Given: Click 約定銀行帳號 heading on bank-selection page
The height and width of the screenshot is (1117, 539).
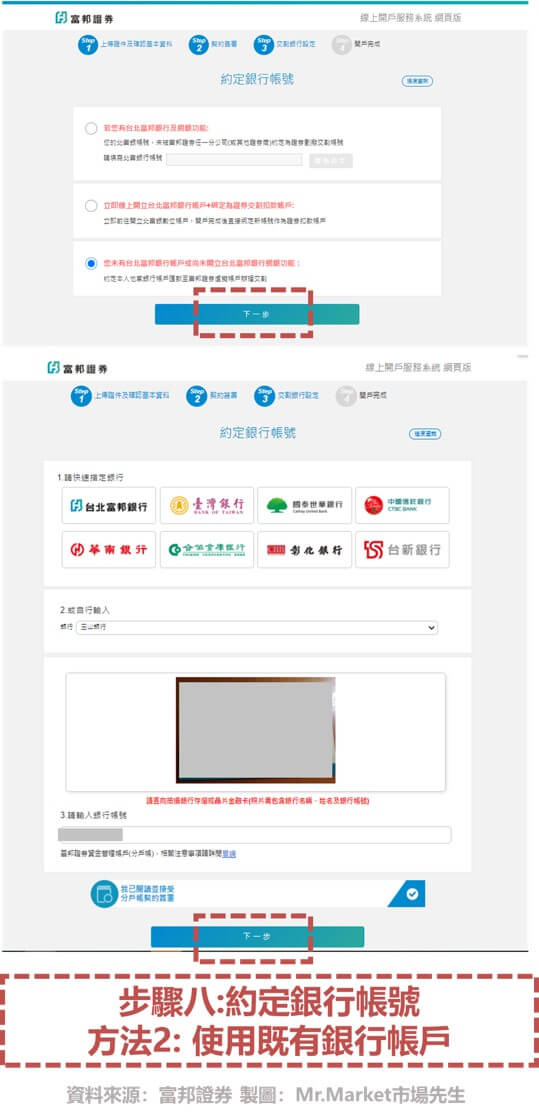Looking at the screenshot, I should click(258, 432).
